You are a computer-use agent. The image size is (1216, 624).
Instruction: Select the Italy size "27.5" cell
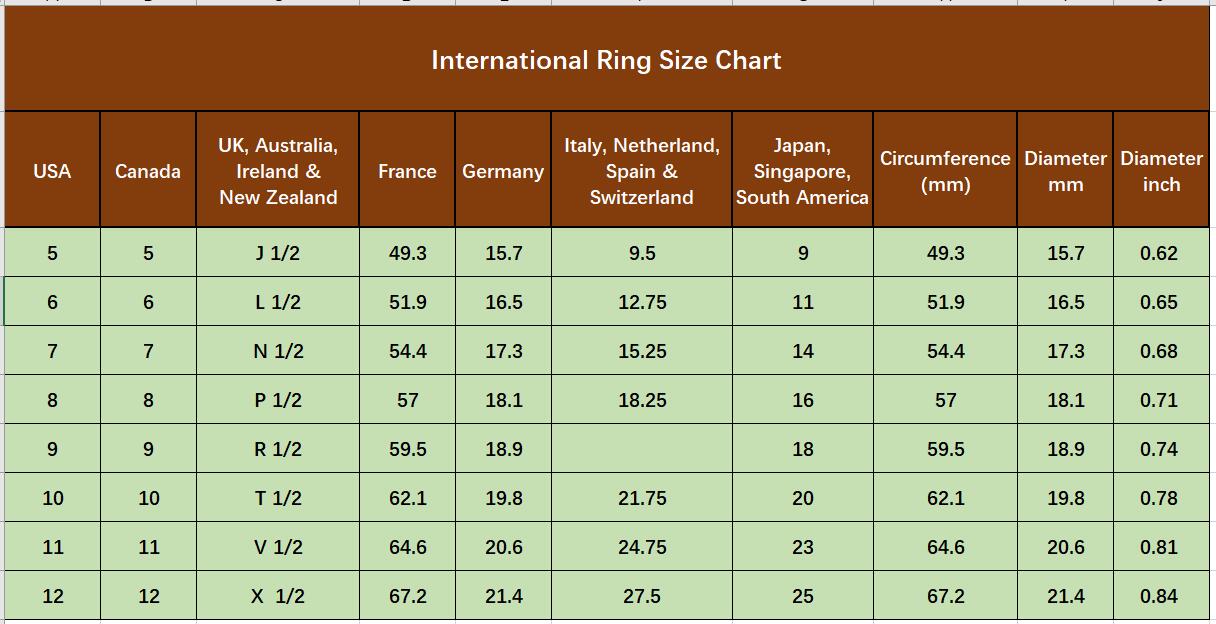(641, 596)
